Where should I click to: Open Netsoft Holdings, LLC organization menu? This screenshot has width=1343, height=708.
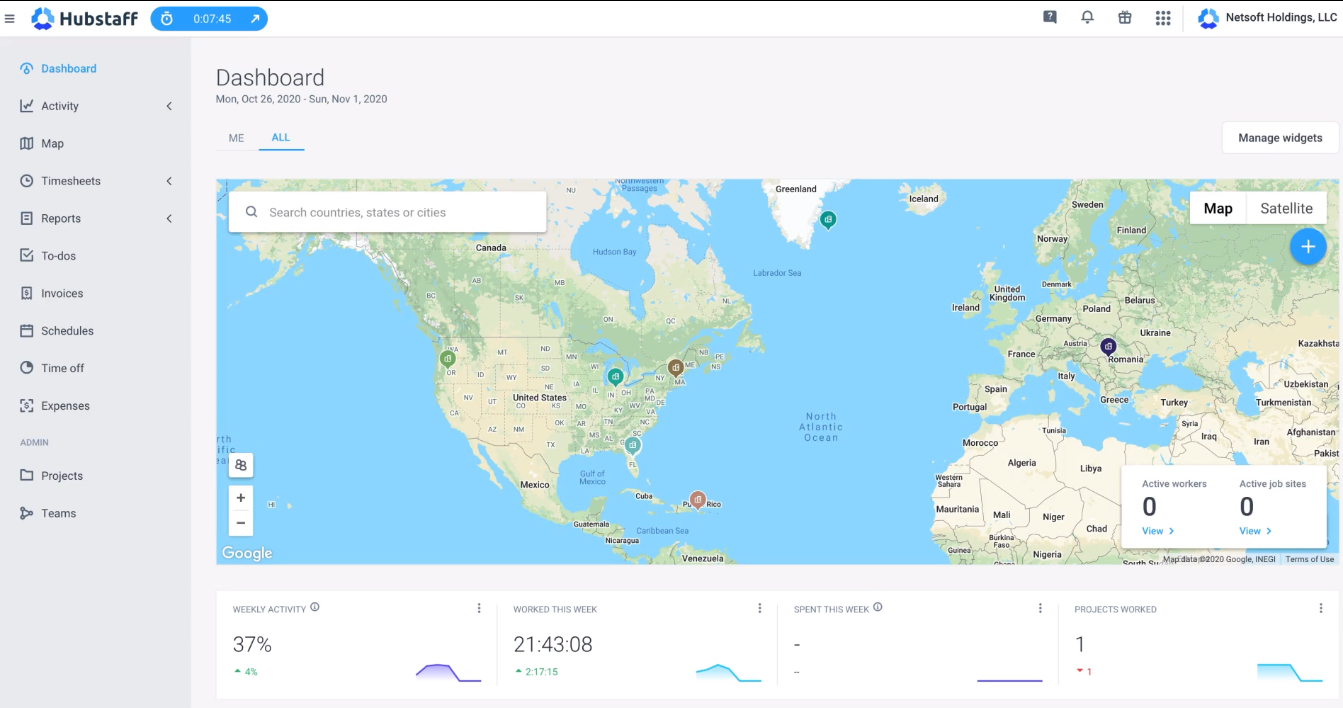point(1268,18)
